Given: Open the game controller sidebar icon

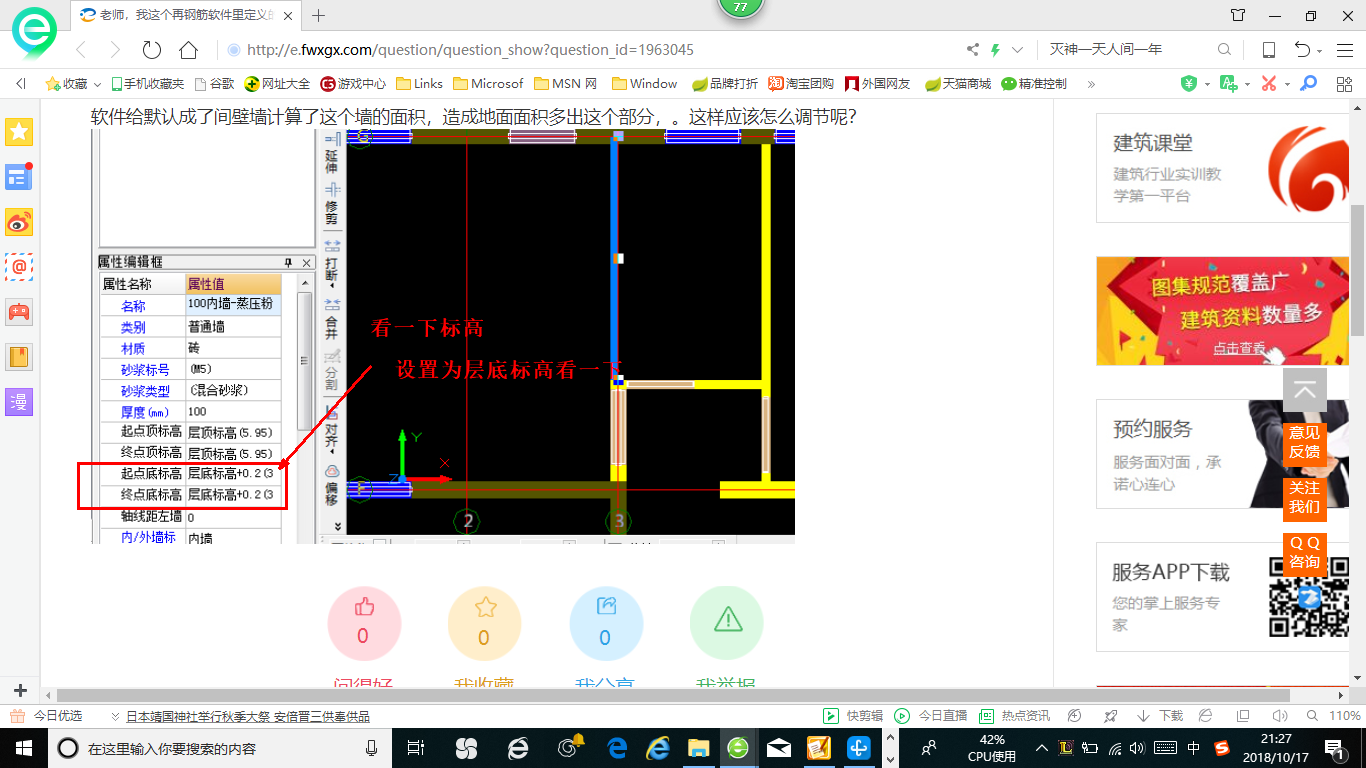Looking at the screenshot, I should (19, 311).
